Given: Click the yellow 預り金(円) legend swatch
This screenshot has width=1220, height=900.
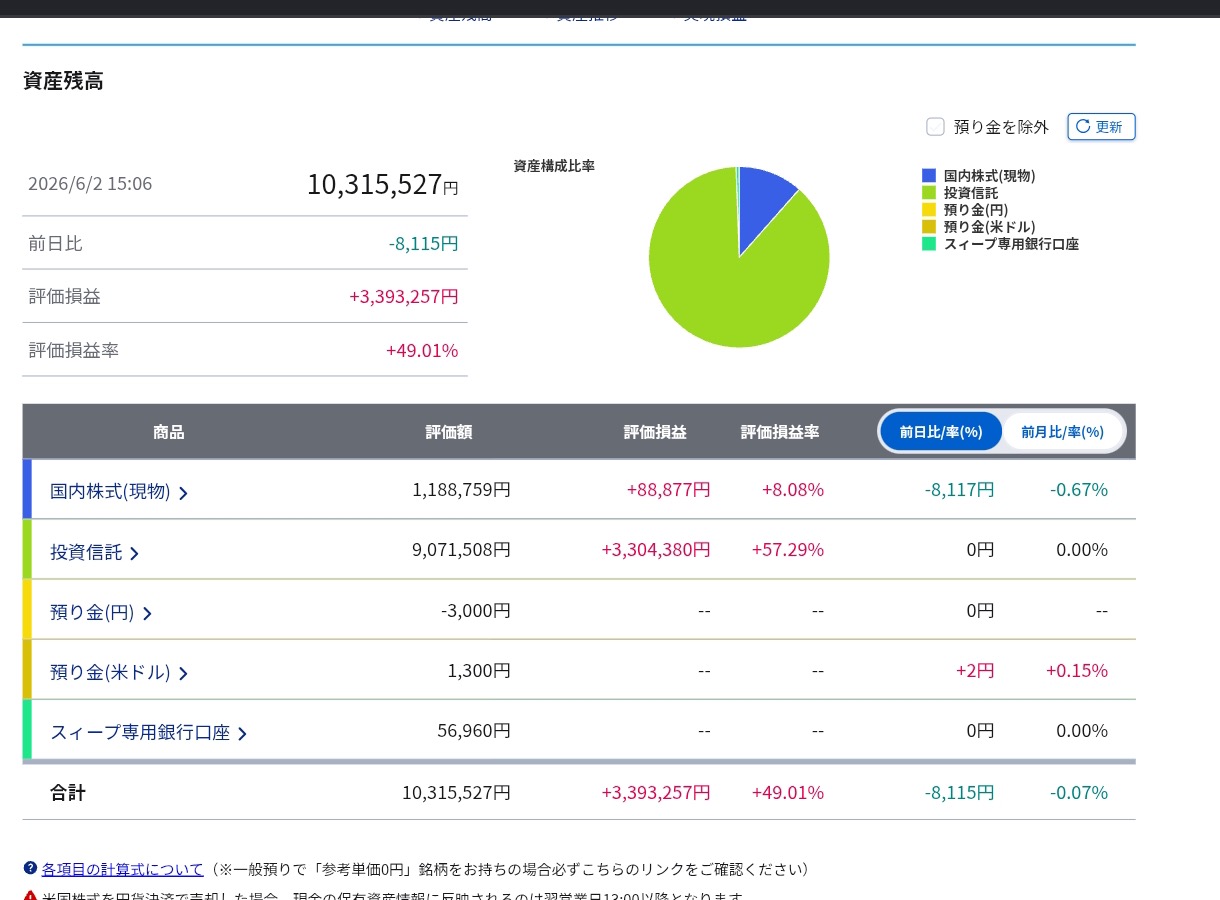Looking at the screenshot, I should tap(929, 210).
